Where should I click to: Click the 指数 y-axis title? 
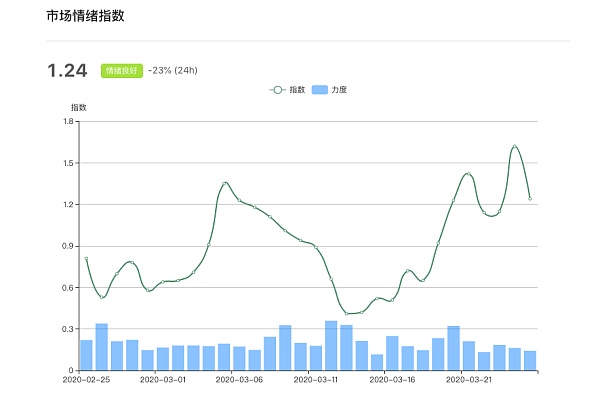[78, 106]
